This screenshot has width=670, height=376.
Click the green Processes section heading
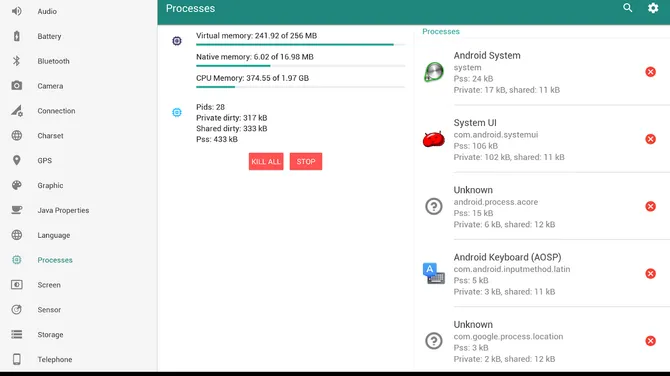441,31
